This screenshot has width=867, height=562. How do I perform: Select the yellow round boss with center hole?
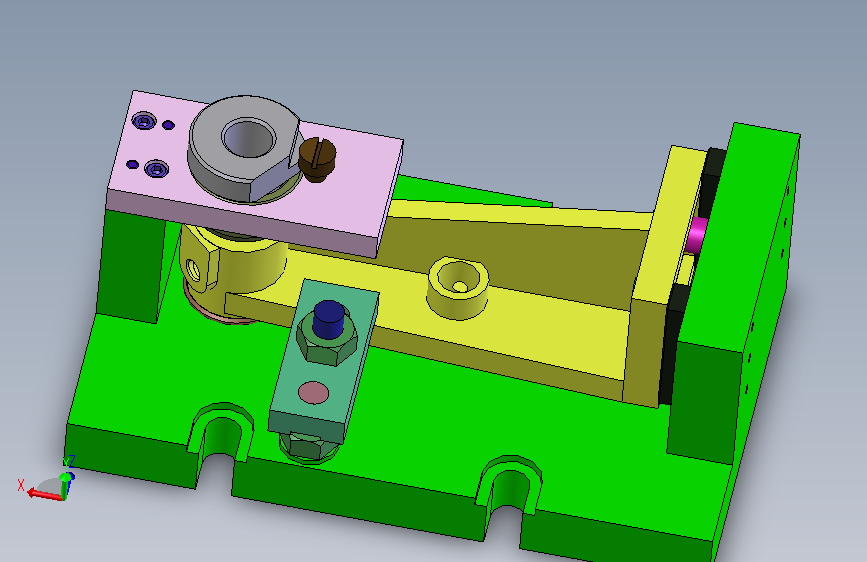[x=458, y=288]
